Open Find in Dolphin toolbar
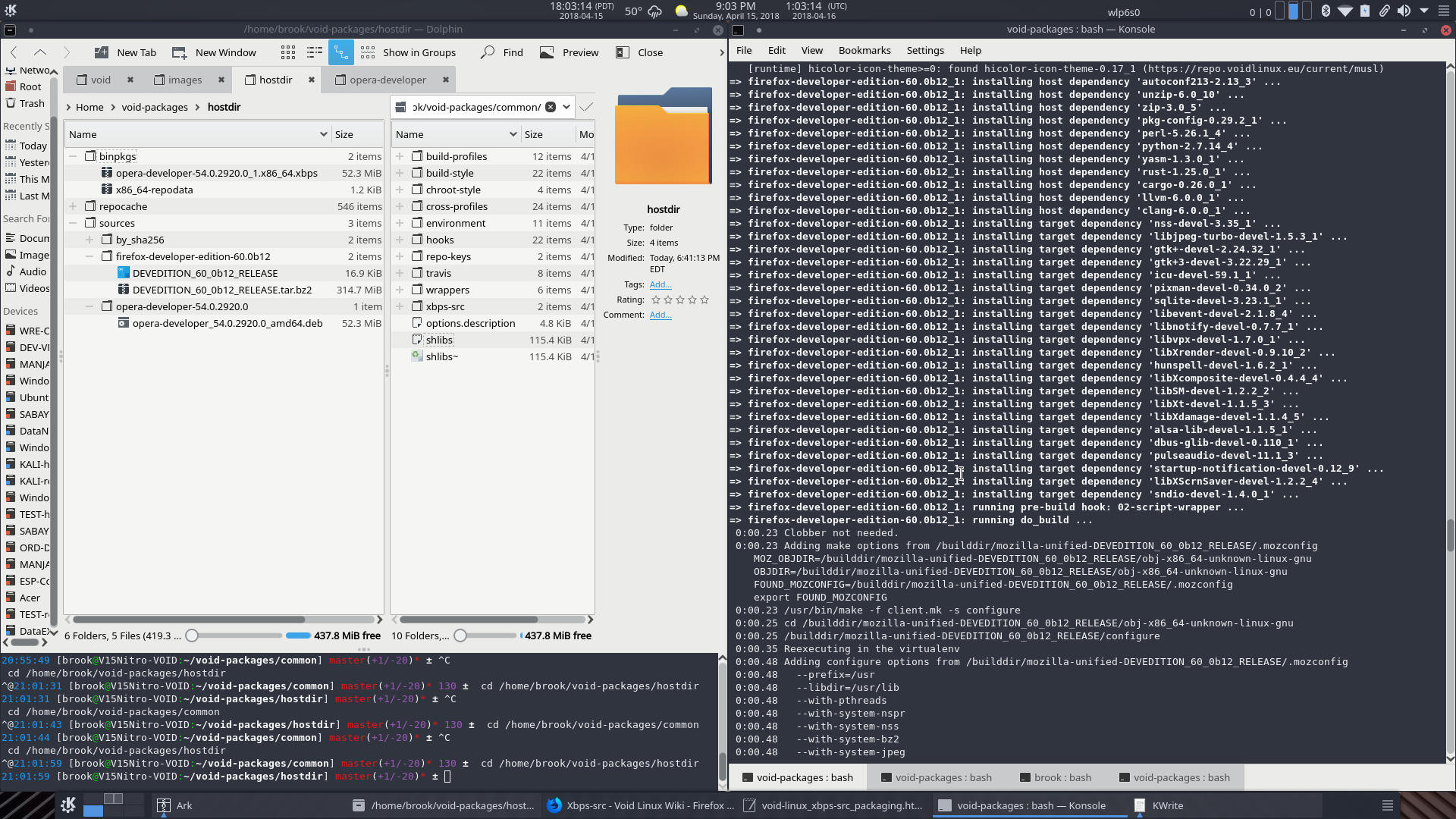The image size is (1456, 819). point(502,52)
